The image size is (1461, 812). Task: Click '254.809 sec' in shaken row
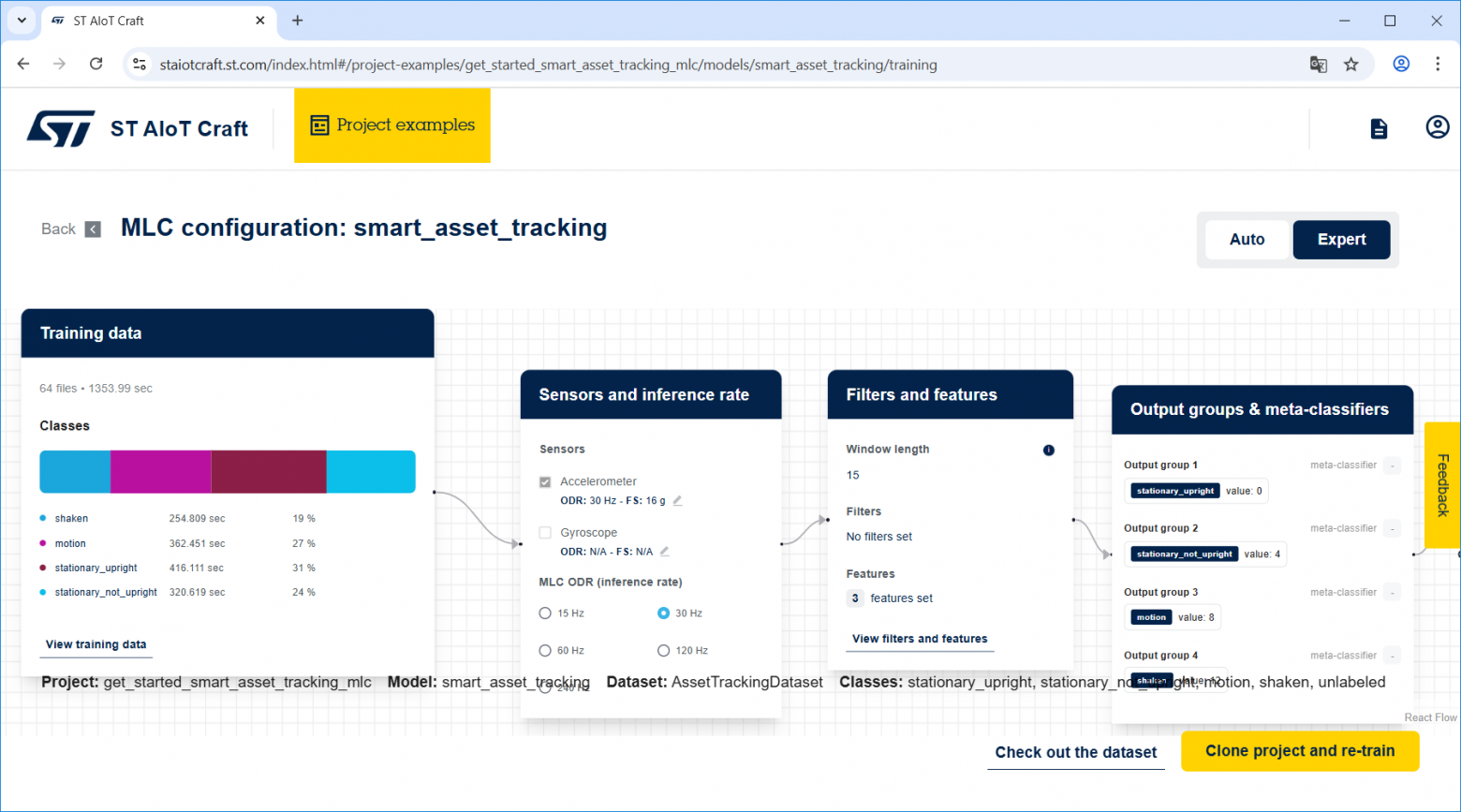(198, 518)
